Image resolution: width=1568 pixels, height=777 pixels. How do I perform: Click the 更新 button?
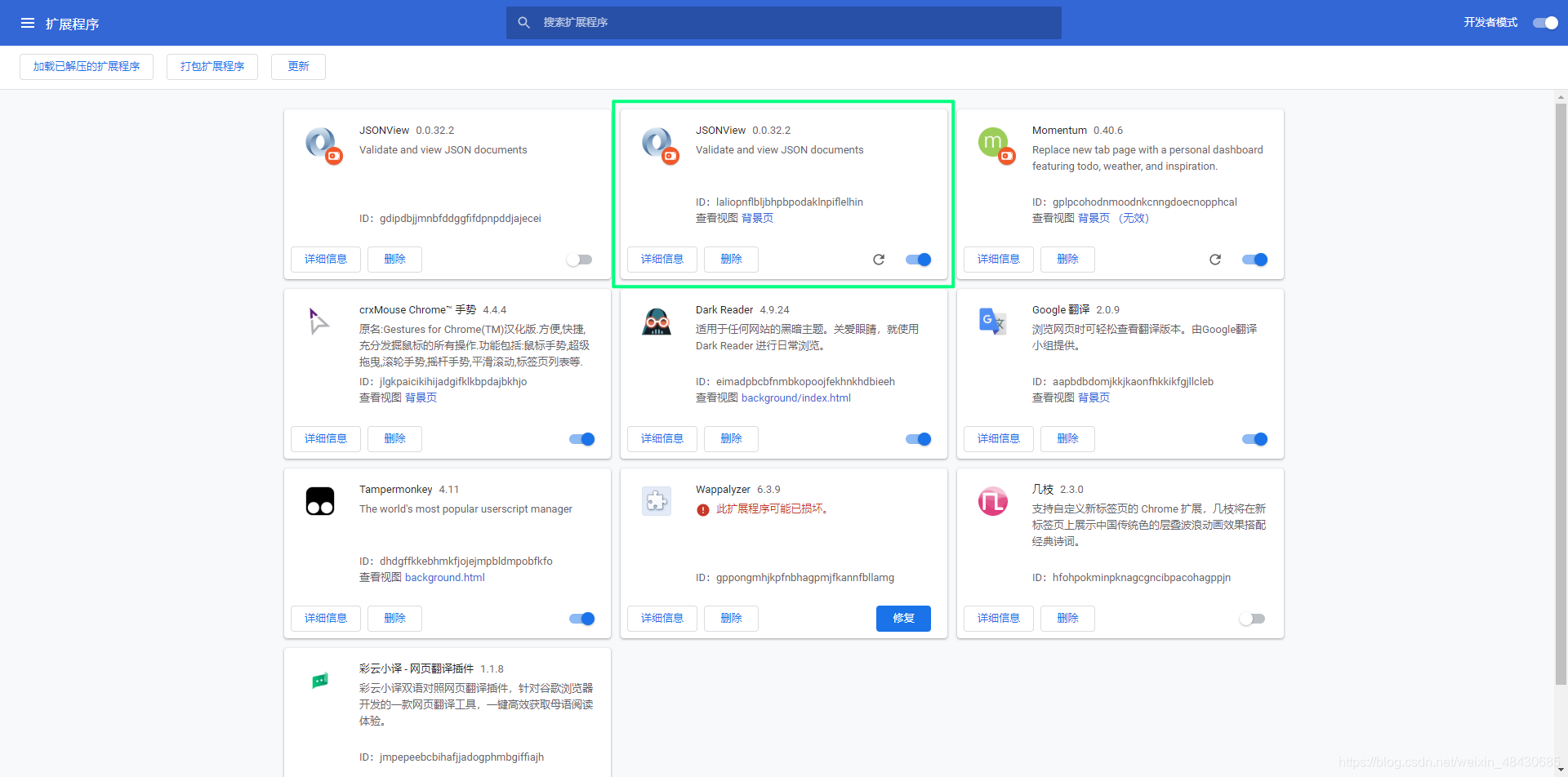pos(298,67)
